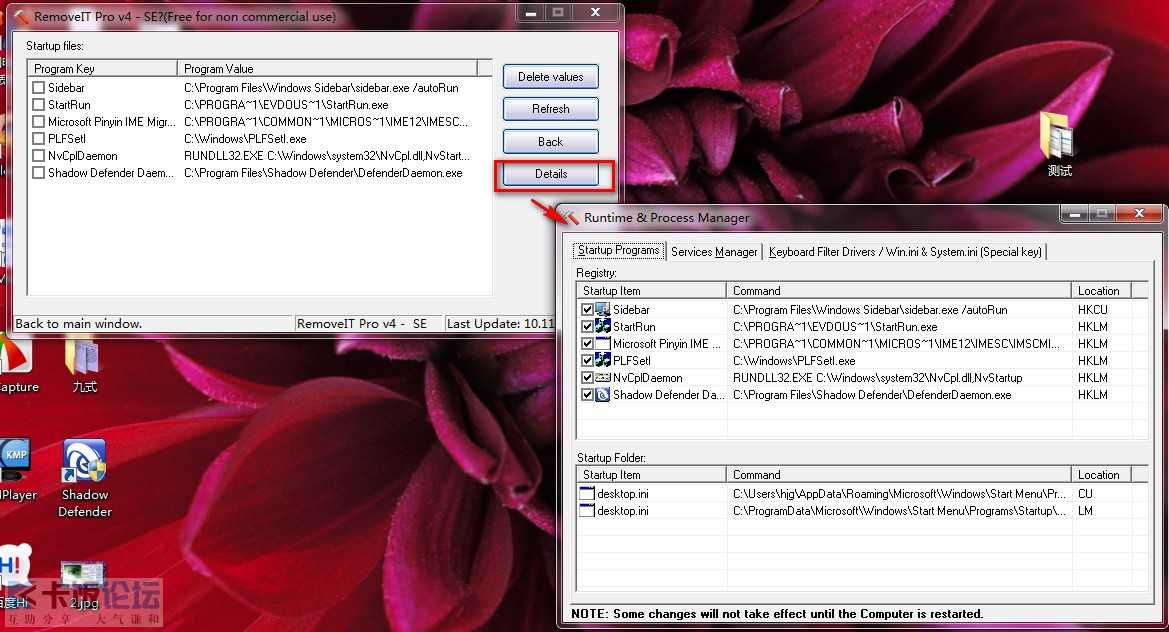1169x632 pixels.
Task: Check the Shadow Defender Daem... checkbox in RemoveIT
Action: 39,173
